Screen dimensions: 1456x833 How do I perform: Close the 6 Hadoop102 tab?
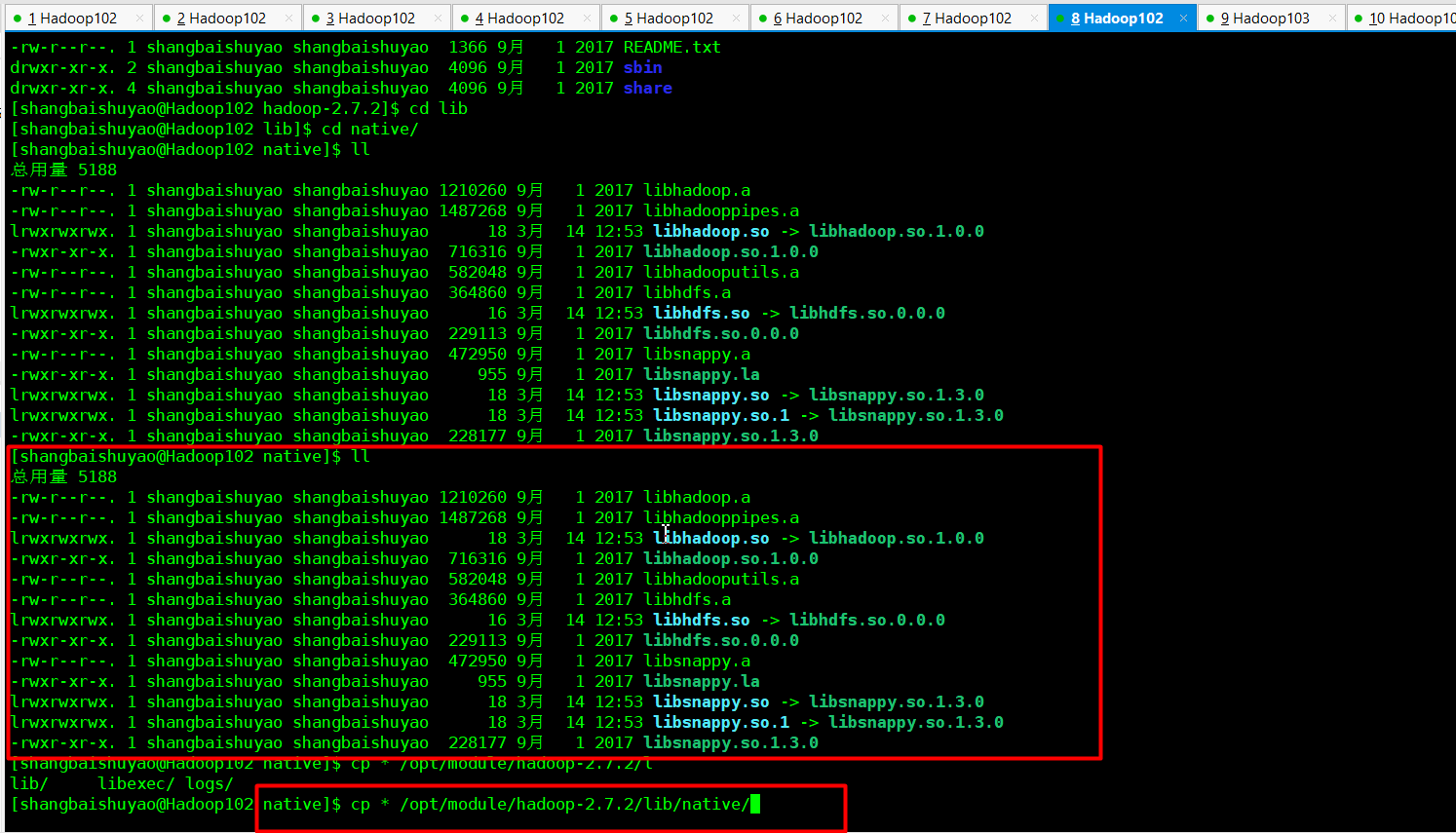pyautogui.click(x=885, y=19)
